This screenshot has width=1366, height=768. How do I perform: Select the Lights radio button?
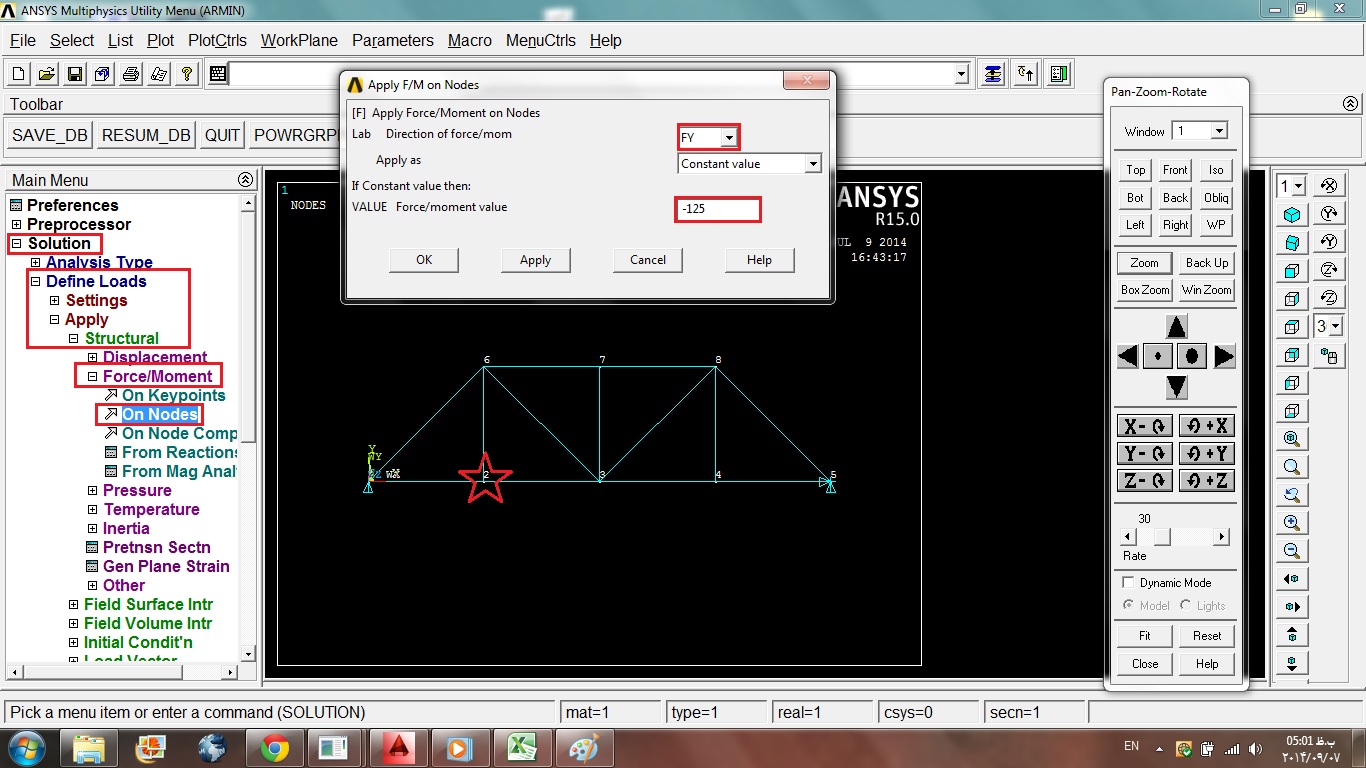pyautogui.click(x=1186, y=605)
